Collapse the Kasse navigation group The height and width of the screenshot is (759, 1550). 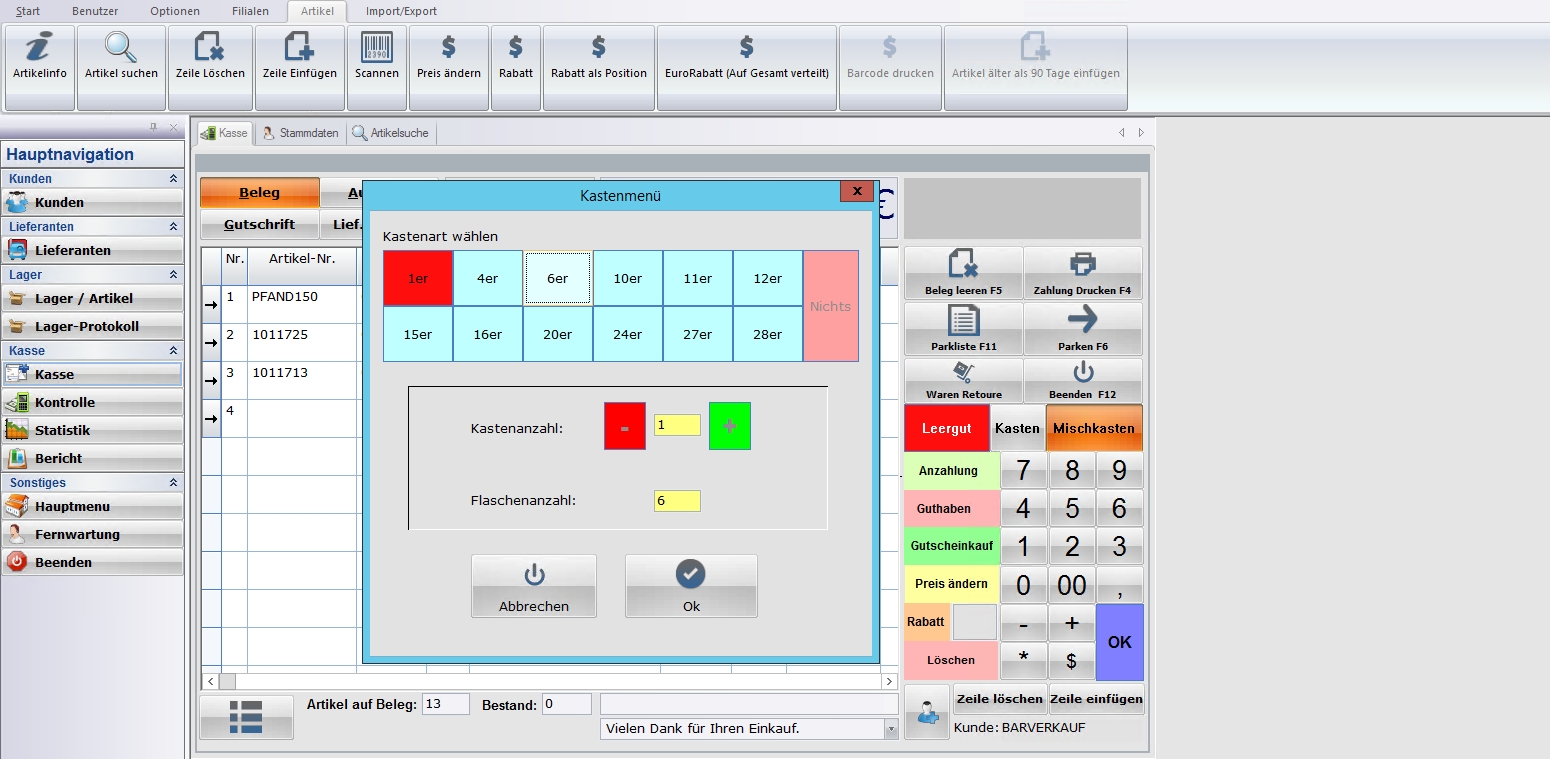(x=173, y=351)
